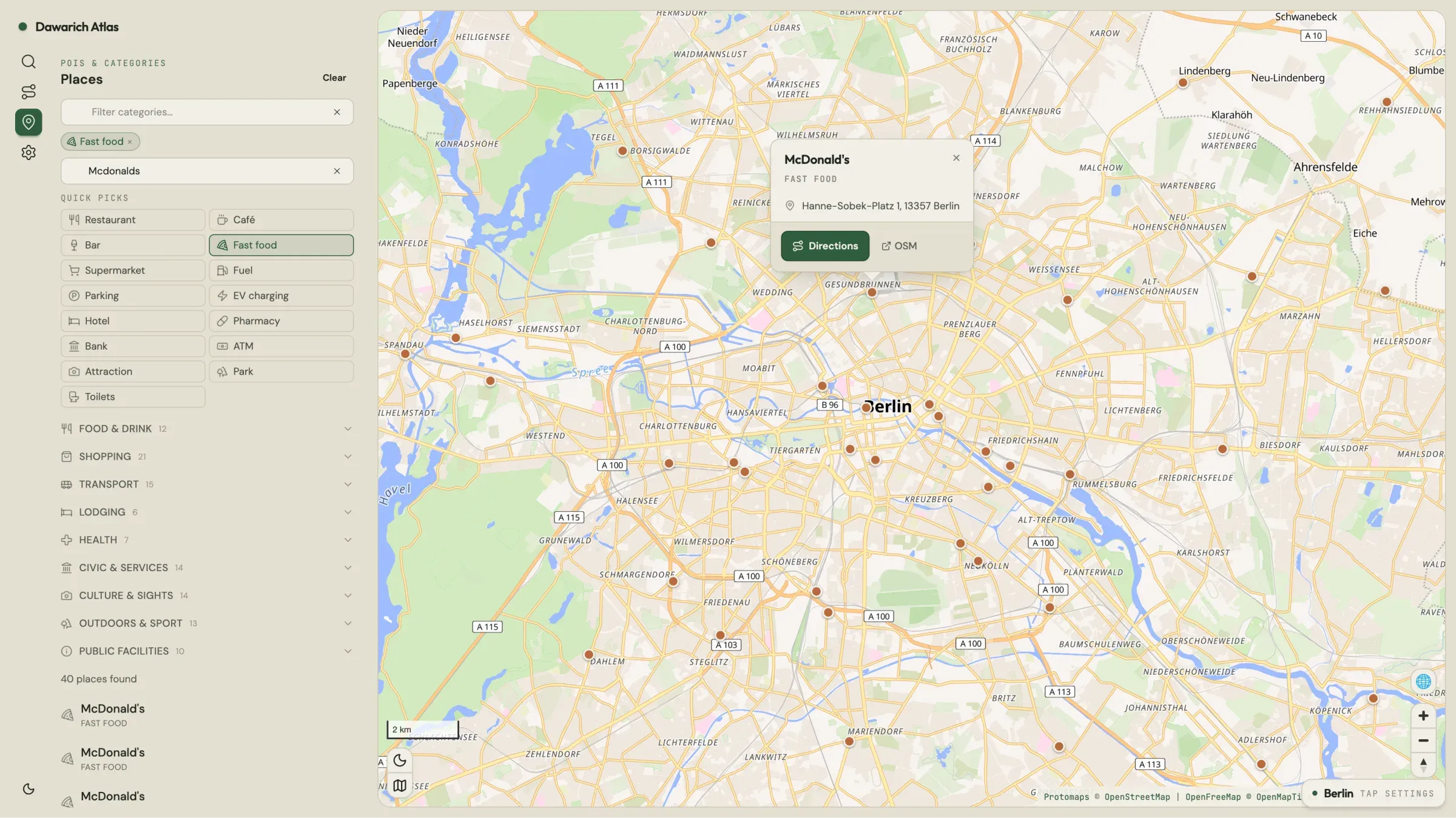The image size is (1456, 818).
Task: Toggle the Toilets quick pick
Action: (x=133, y=397)
